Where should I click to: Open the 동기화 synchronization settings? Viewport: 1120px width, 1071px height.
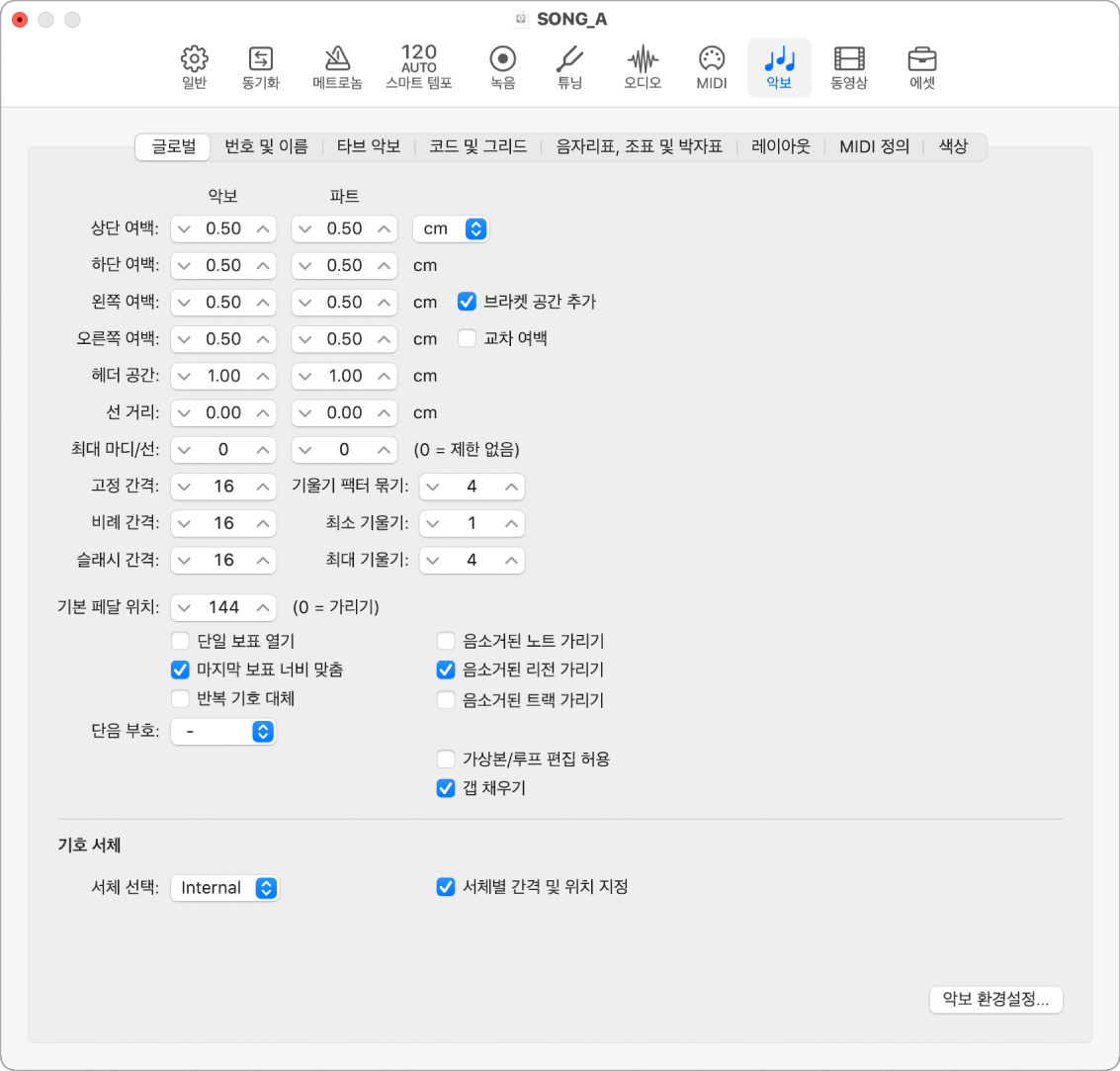(x=261, y=67)
